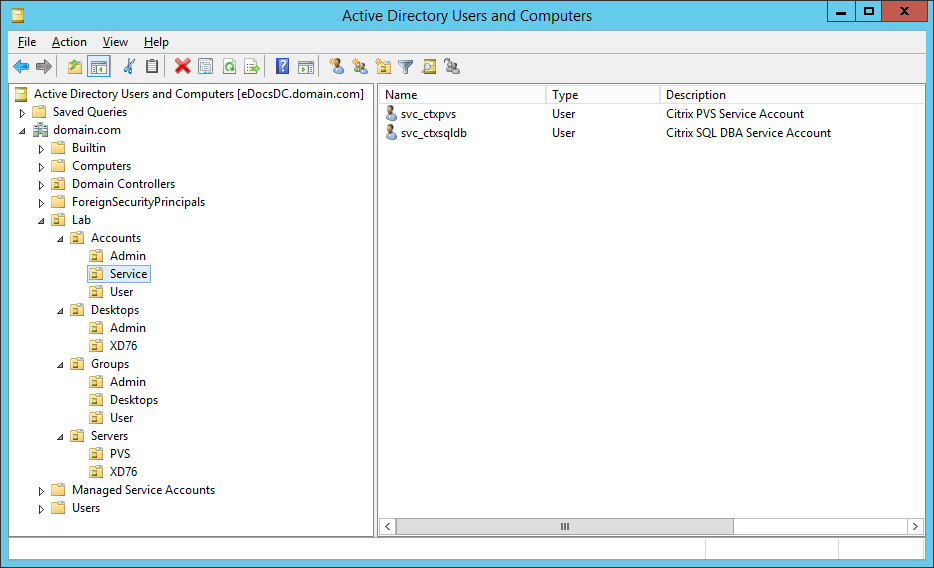
Task: Sort list by the Name column header
Action: [x=462, y=95]
